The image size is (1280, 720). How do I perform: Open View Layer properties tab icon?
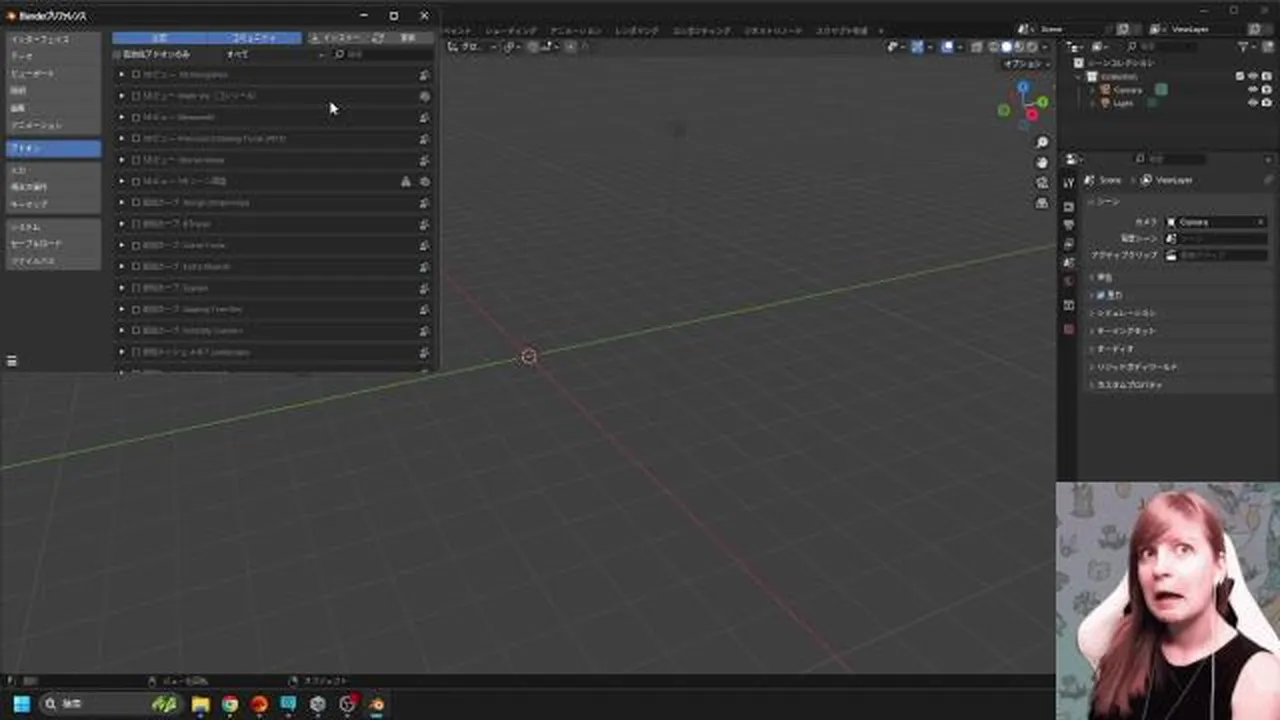[1068, 244]
